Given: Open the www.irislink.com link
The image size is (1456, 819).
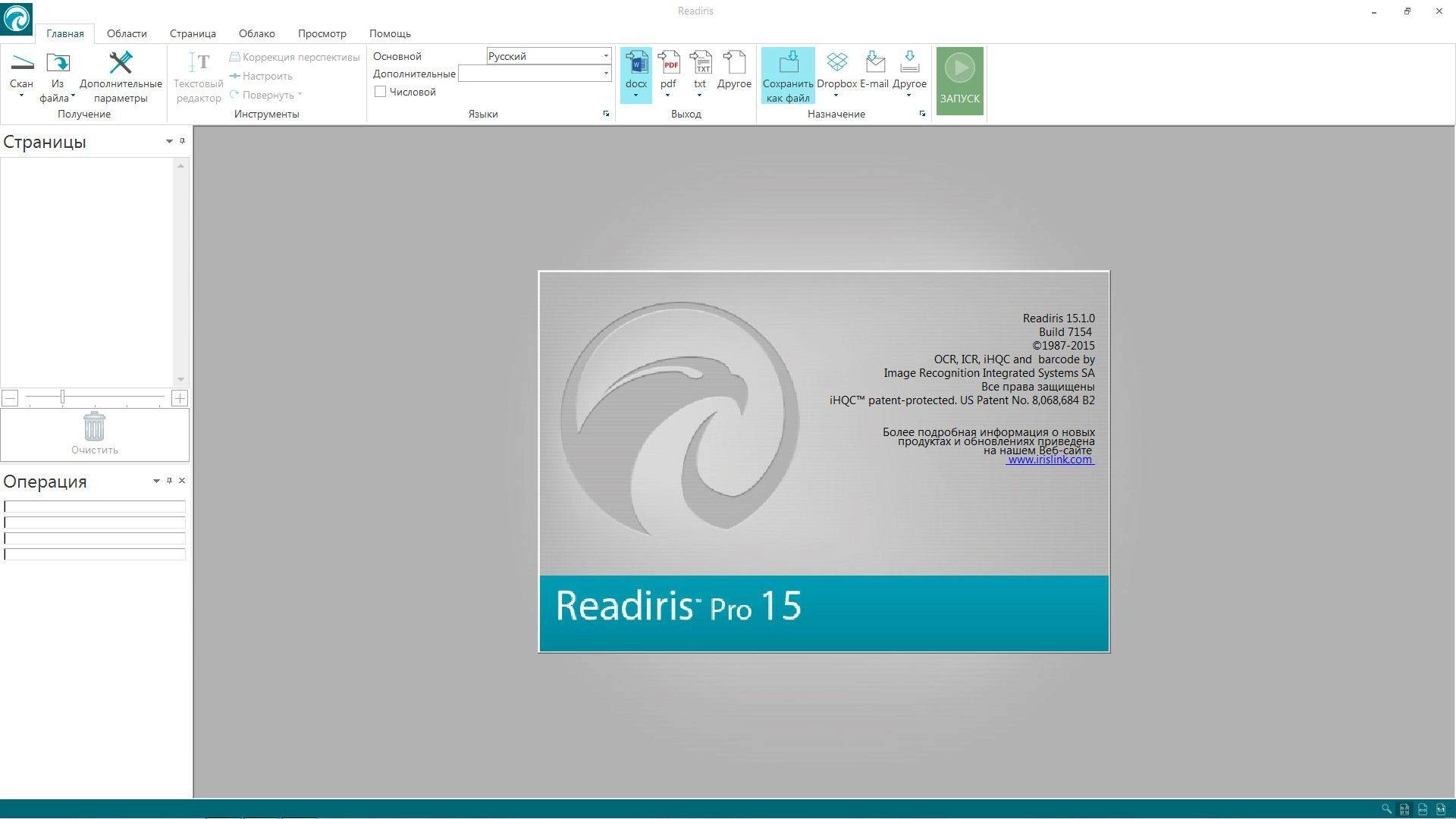Looking at the screenshot, I should (1050, 460).
